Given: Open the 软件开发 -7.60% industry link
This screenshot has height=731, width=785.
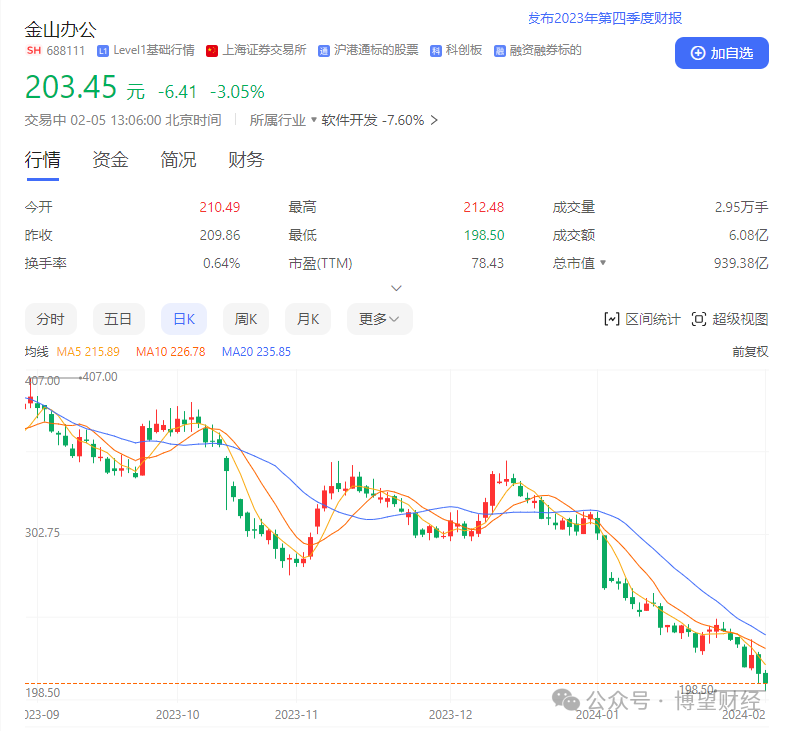Looking at the screenshot, I should (372, 120).
